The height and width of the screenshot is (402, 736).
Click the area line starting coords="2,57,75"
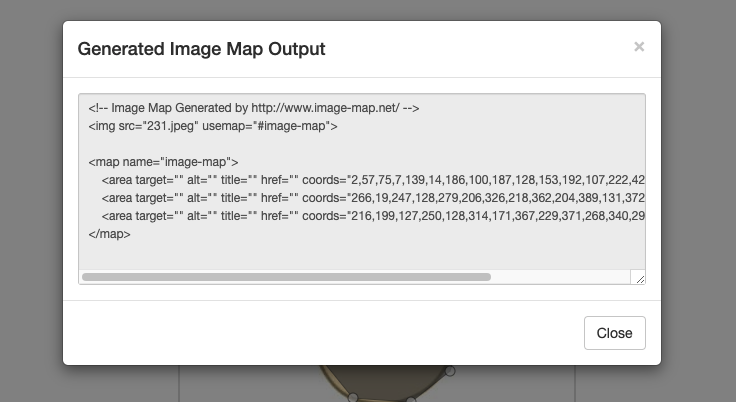coord(373,180)
